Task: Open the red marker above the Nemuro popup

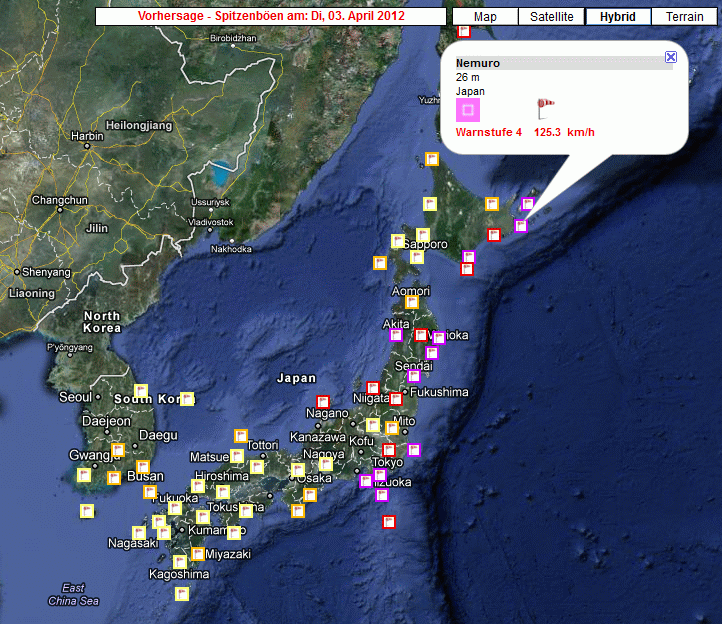Action: [x=464, y=31]
